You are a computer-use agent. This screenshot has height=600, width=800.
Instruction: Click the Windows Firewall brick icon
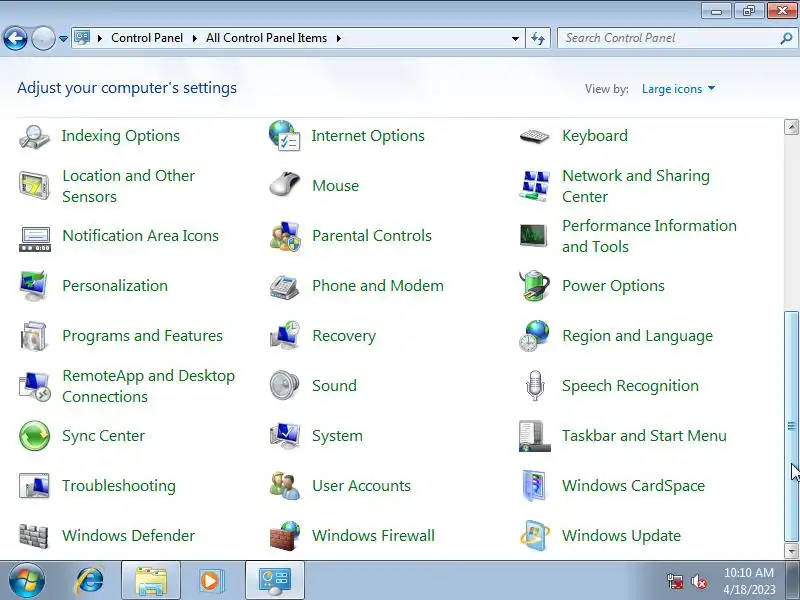pyautogui.click(x=285, y=536)
